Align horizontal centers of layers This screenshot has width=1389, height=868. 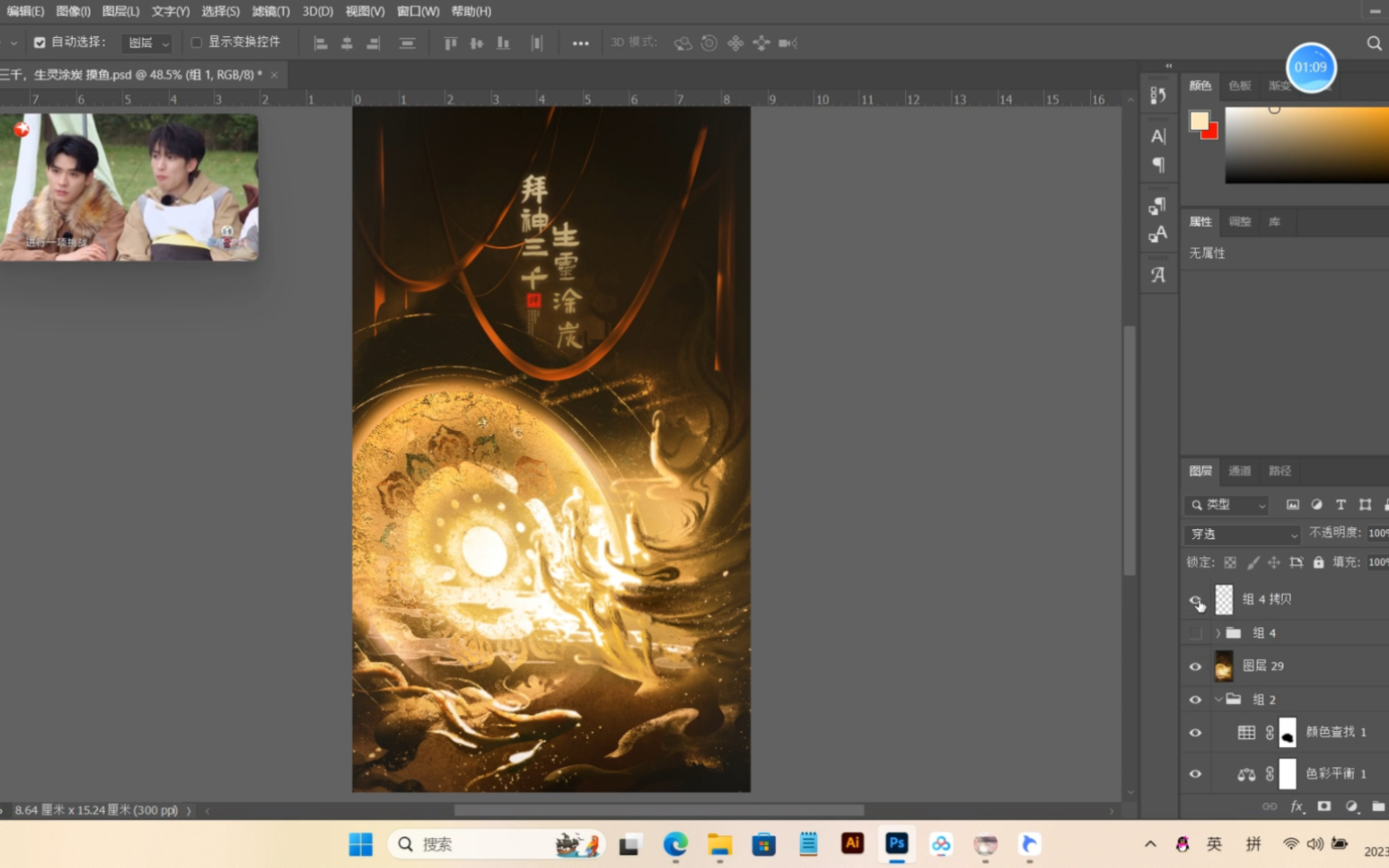click(347, 43)
